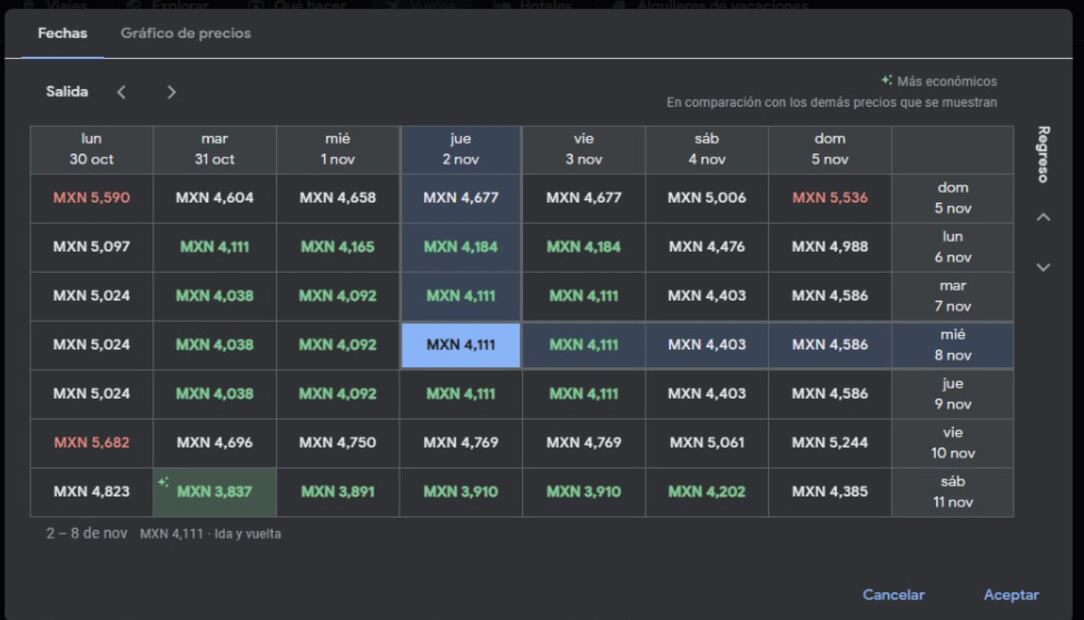Confirm the dates with the Aceptar button
Viewport: 1084px width, 620px height.
tap(1010, 595)
